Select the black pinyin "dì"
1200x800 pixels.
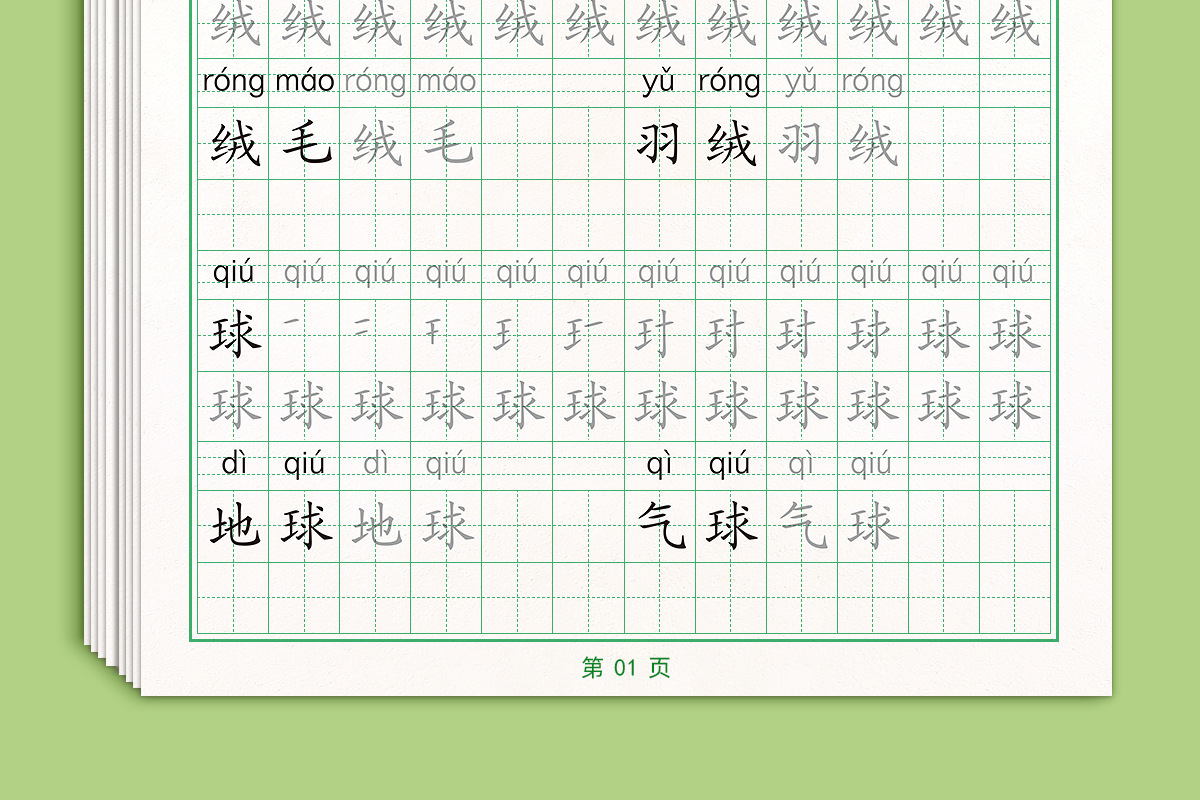tap(234, 463)
